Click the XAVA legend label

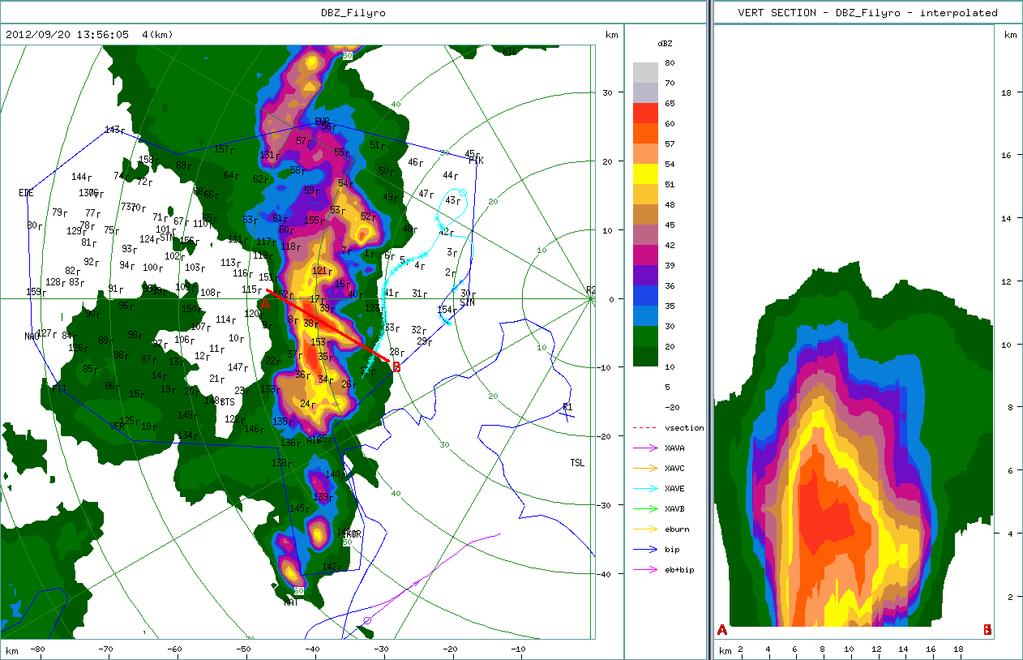coord(675,448)
